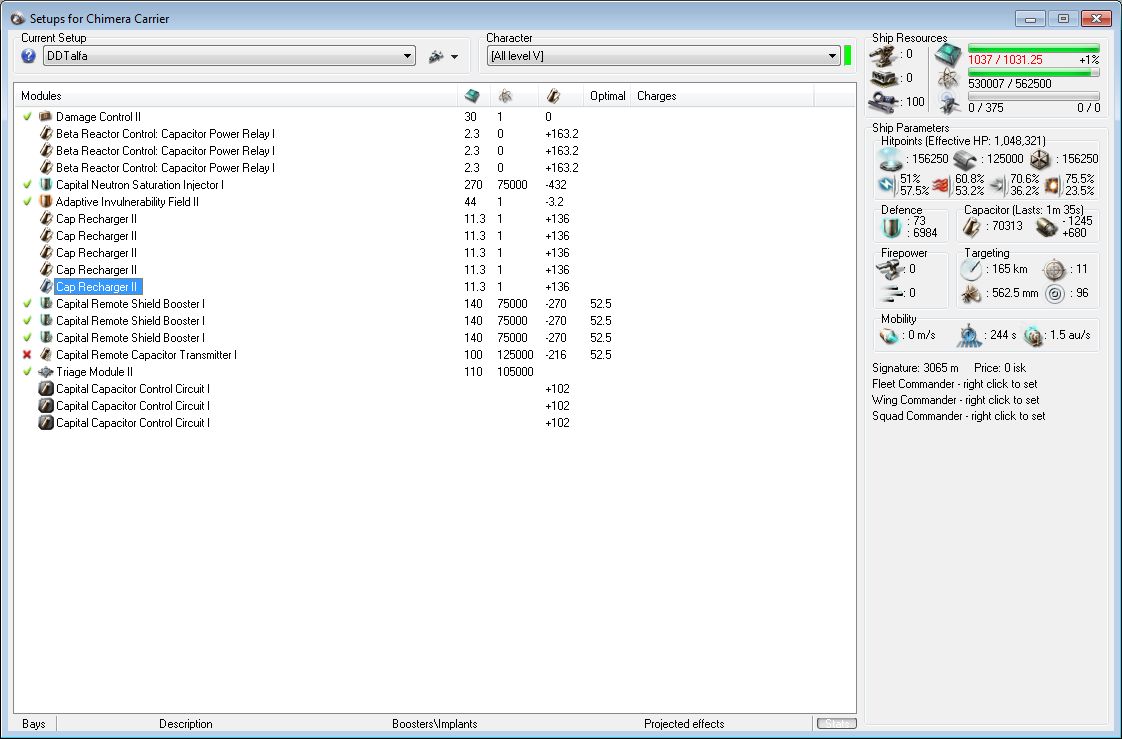This screenshot has height=739, width=1122.
Task: Click the blue help question-mark icon
Action: coord(29,56)
